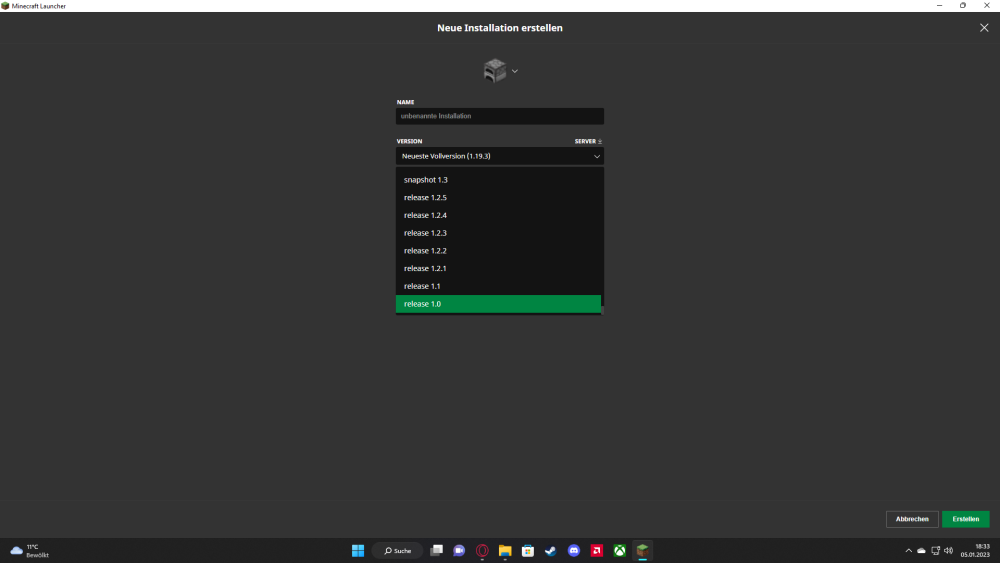
Task: Open Microsoft Store from the taskbar
Action: point(528,550)
